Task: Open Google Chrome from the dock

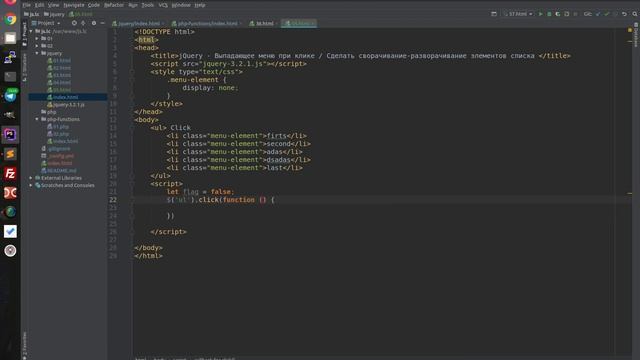Action: coord(10,19)
